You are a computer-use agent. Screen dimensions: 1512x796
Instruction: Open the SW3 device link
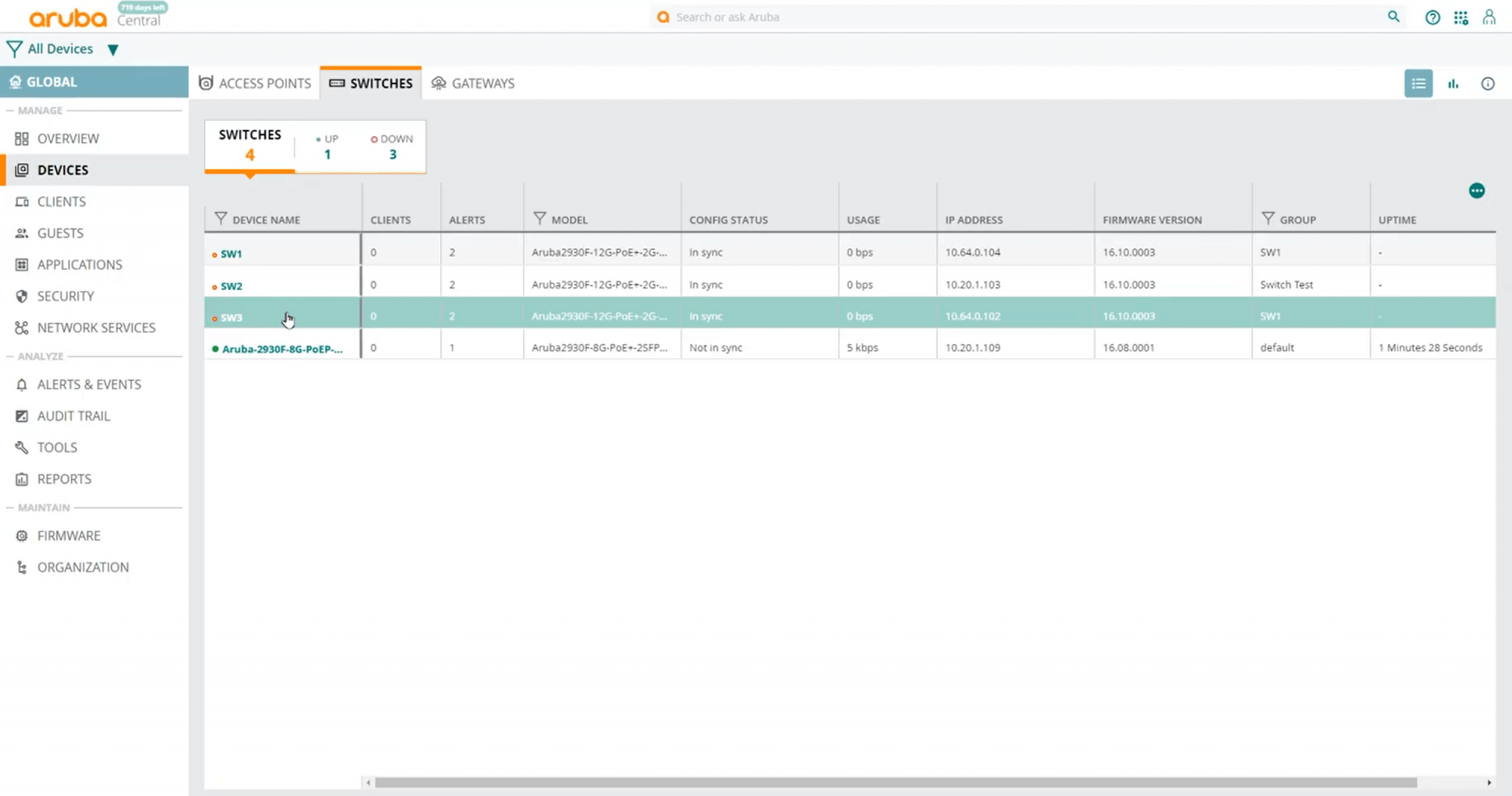(x=231, y=318)
